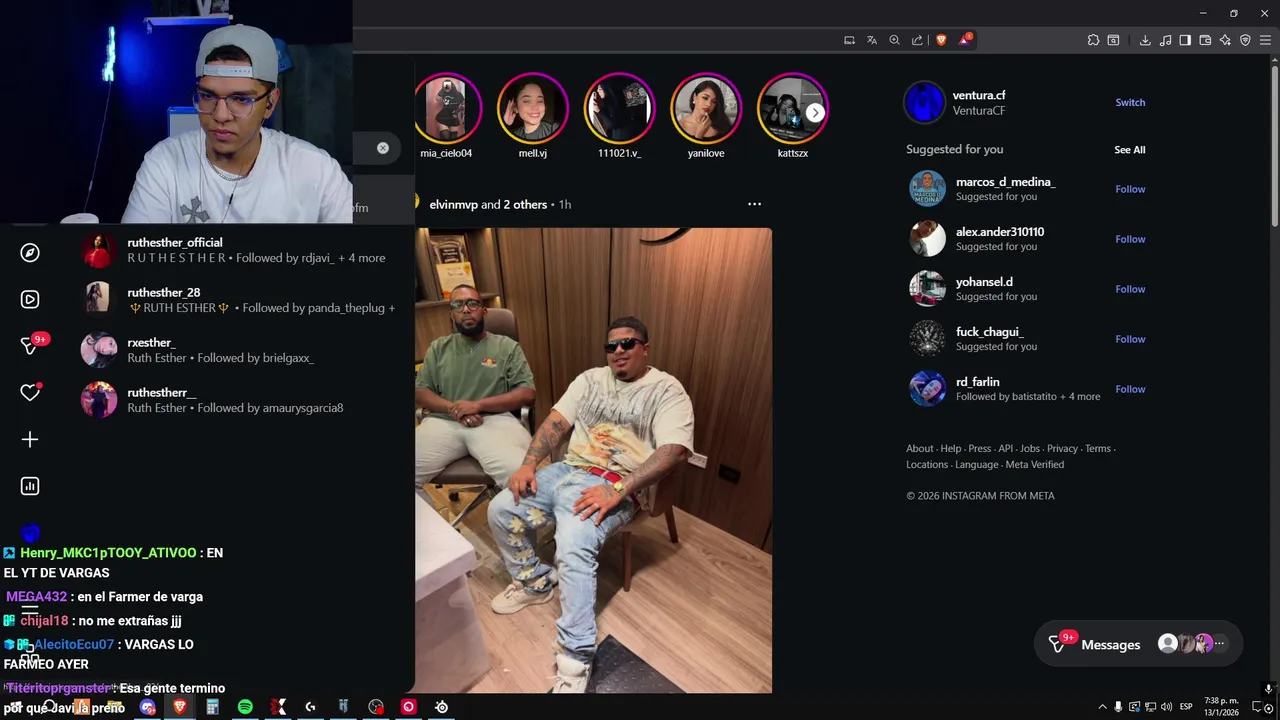Select ruthesther_28 search result
The height and width of the screenshot is (720, 1280).
coord(240,300)
